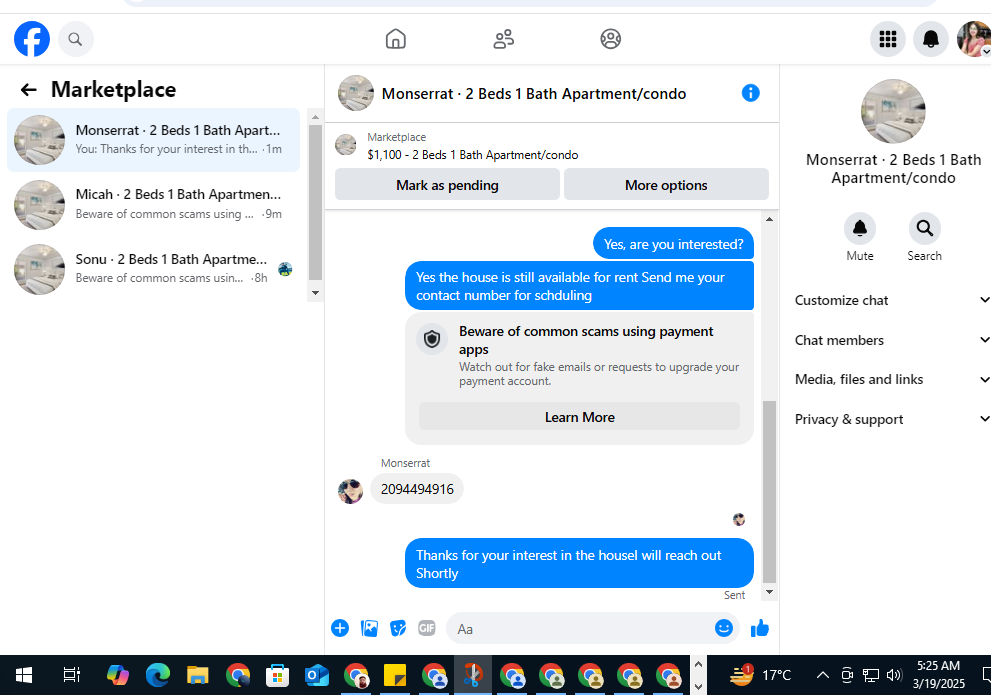Image resolution: width=991 pixels, height=695 pixels.
Task: Search in conversation magnifier icon
Action: (x=925, y=228)
